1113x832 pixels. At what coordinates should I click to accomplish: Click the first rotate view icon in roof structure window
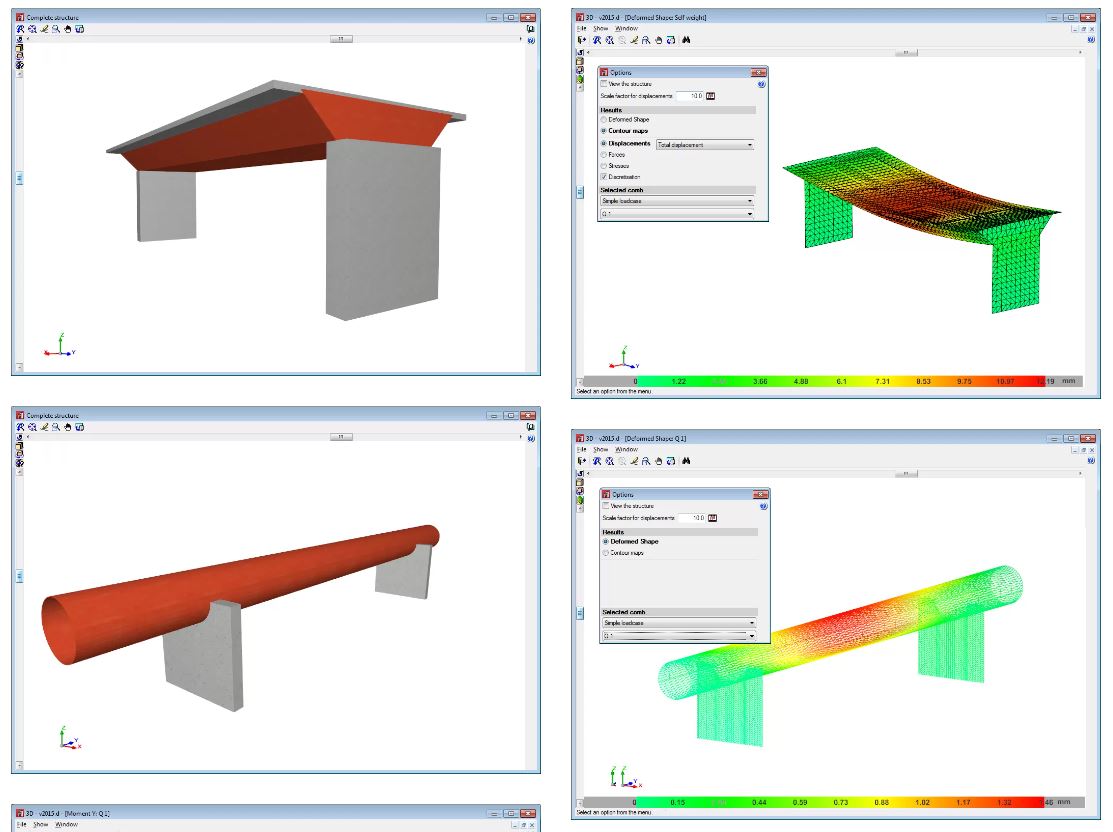coord(21,29)
